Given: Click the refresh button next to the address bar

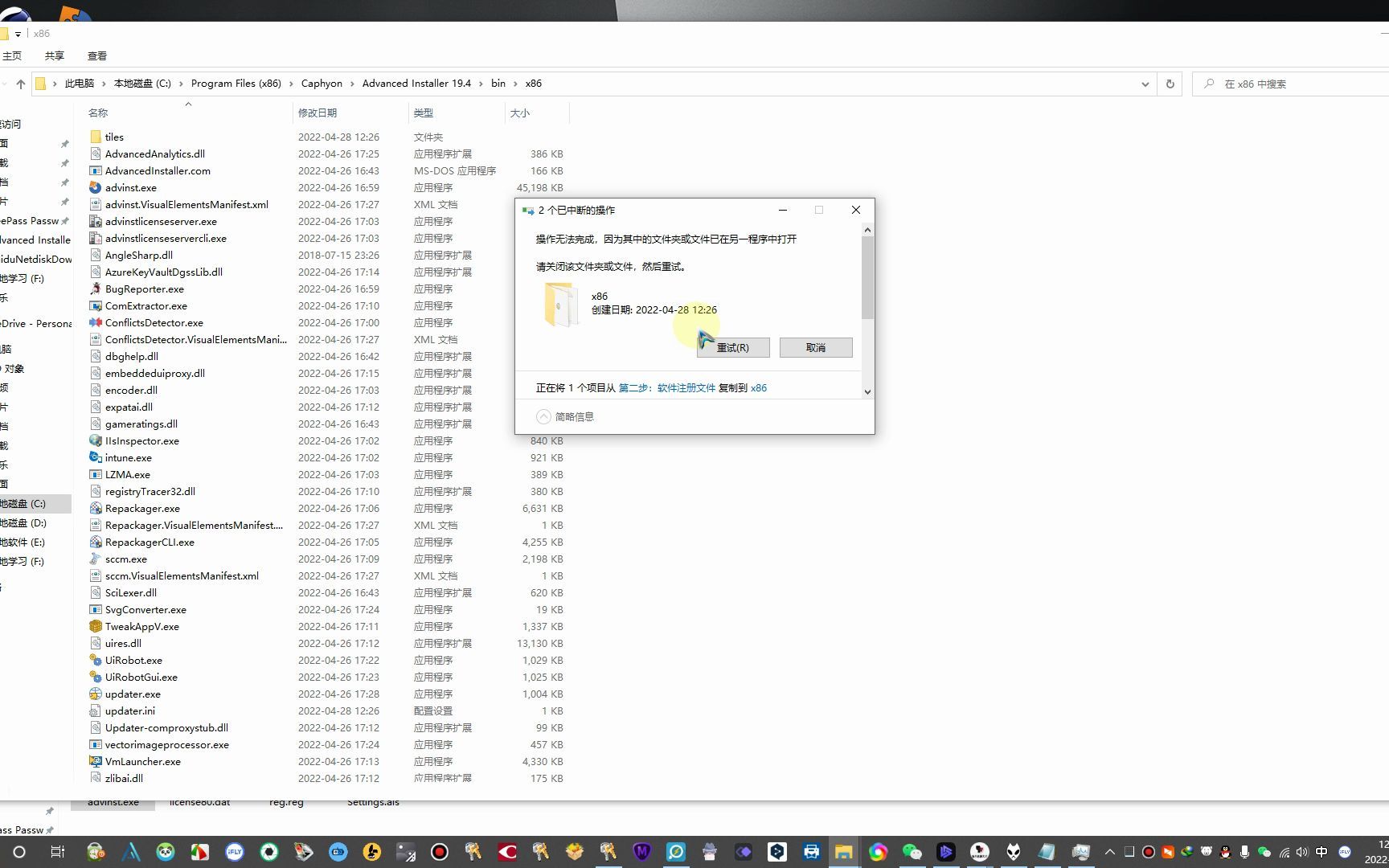Looking at the screenshot, I should click(1170, 84).
